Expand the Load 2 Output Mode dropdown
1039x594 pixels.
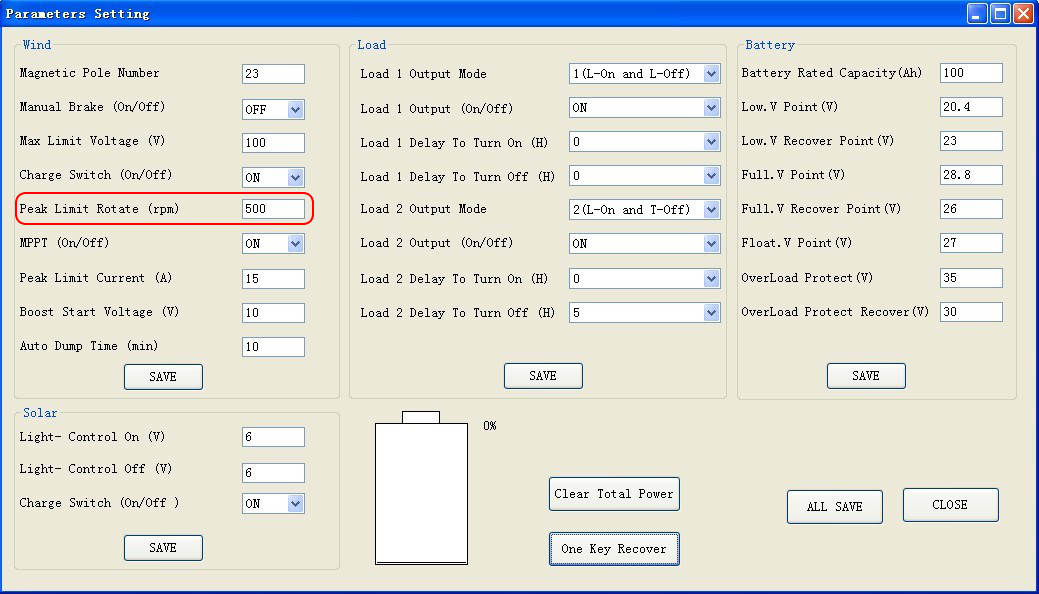tap(645, 209)
